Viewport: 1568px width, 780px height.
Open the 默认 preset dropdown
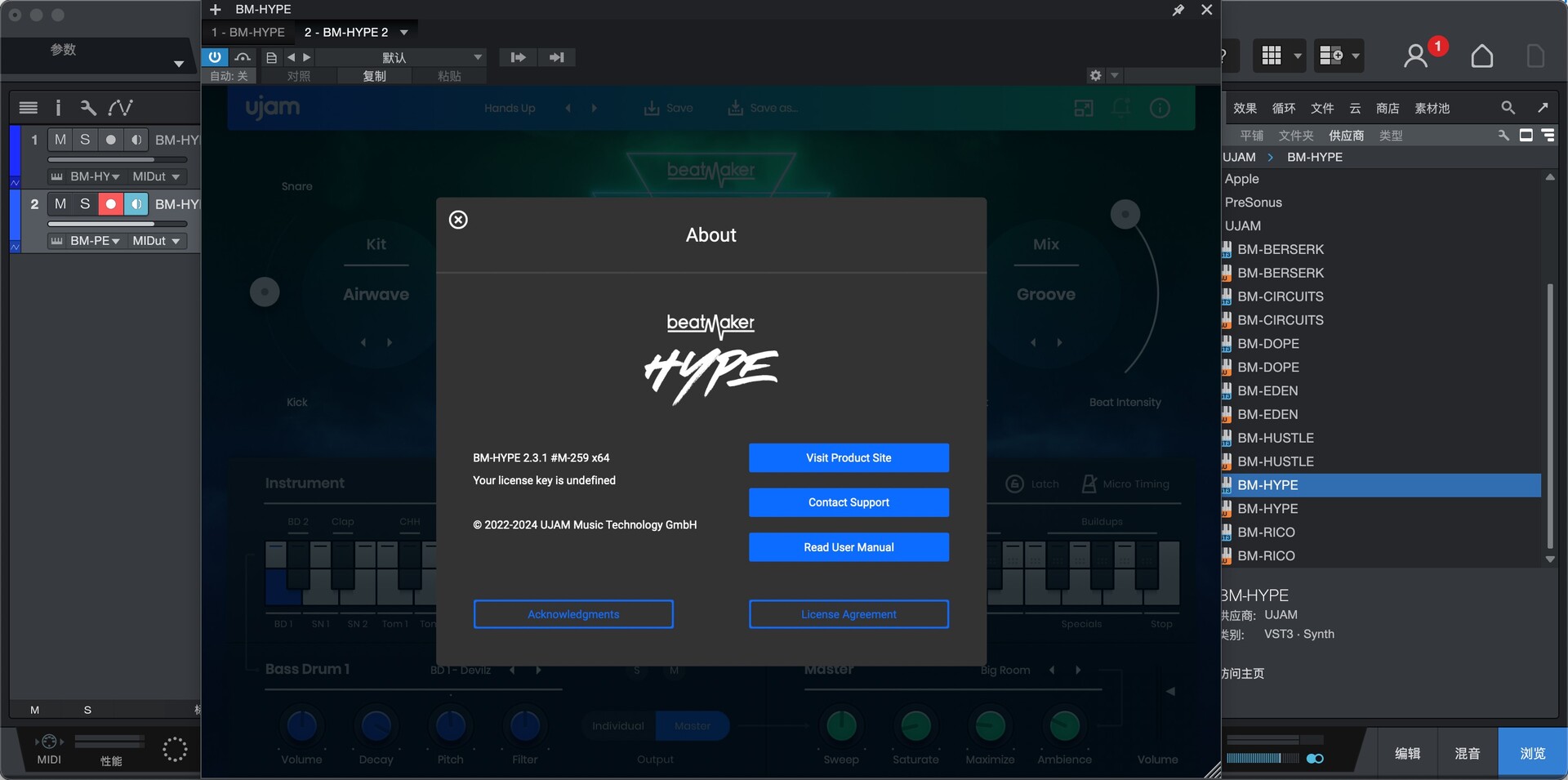click(x=402, y=57)
